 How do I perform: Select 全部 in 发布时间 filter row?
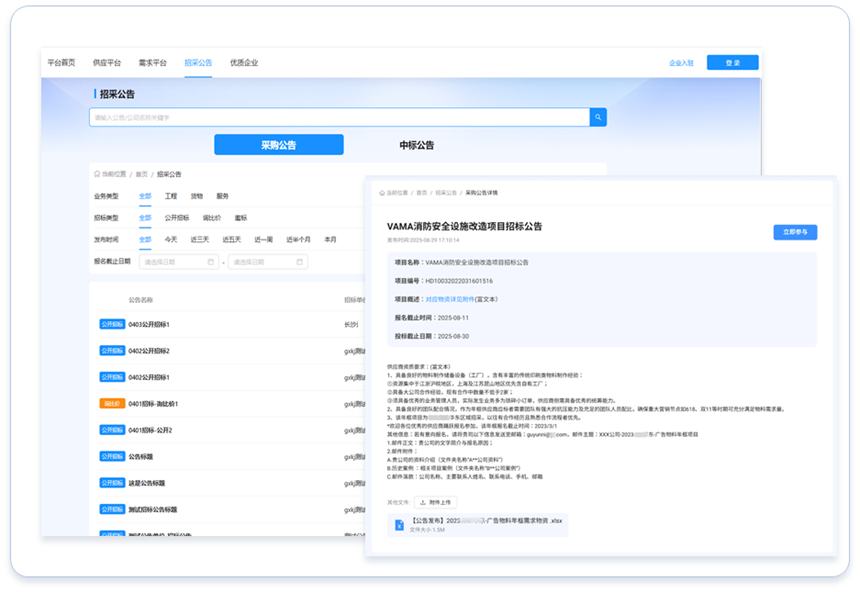coord(145,240)
